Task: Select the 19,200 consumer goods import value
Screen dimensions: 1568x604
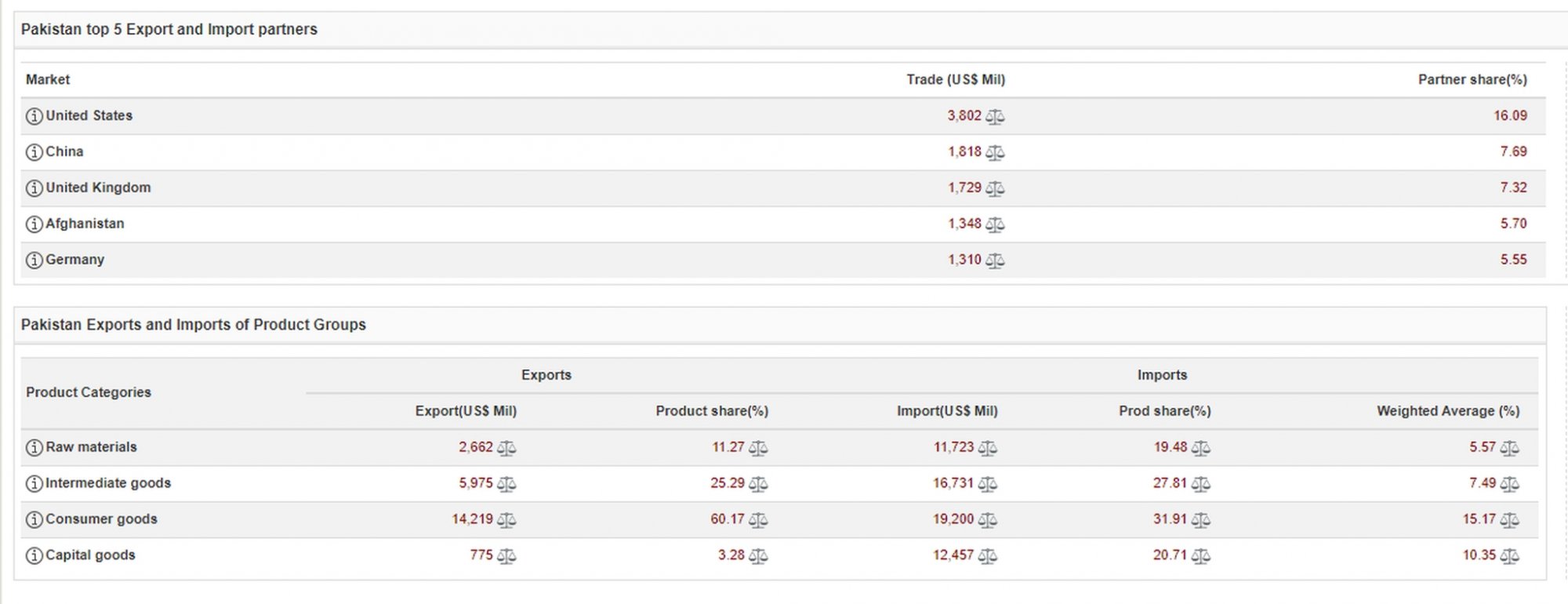Action: [953, 519]
